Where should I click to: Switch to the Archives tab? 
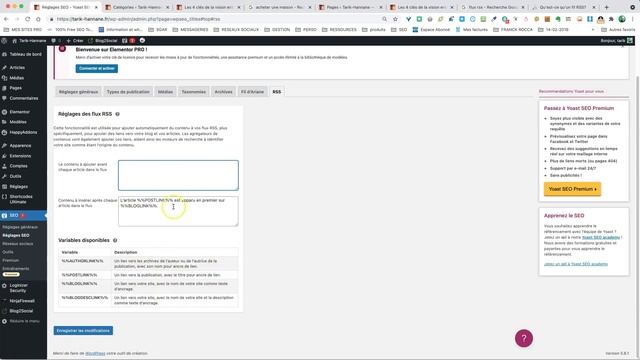coord(223,92)
